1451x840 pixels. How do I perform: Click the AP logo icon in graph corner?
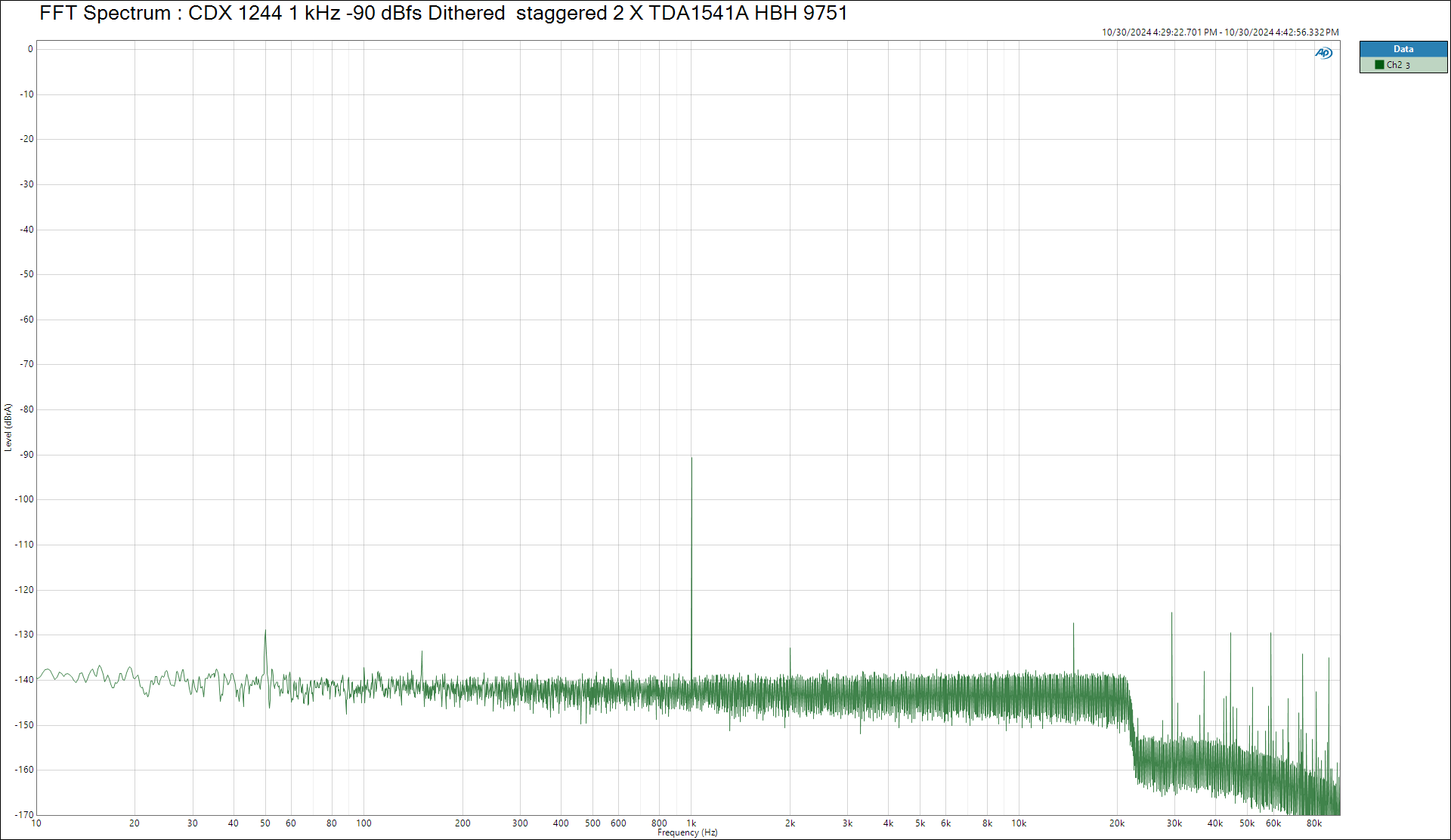pyautogui.click(x=1323, y=53)
